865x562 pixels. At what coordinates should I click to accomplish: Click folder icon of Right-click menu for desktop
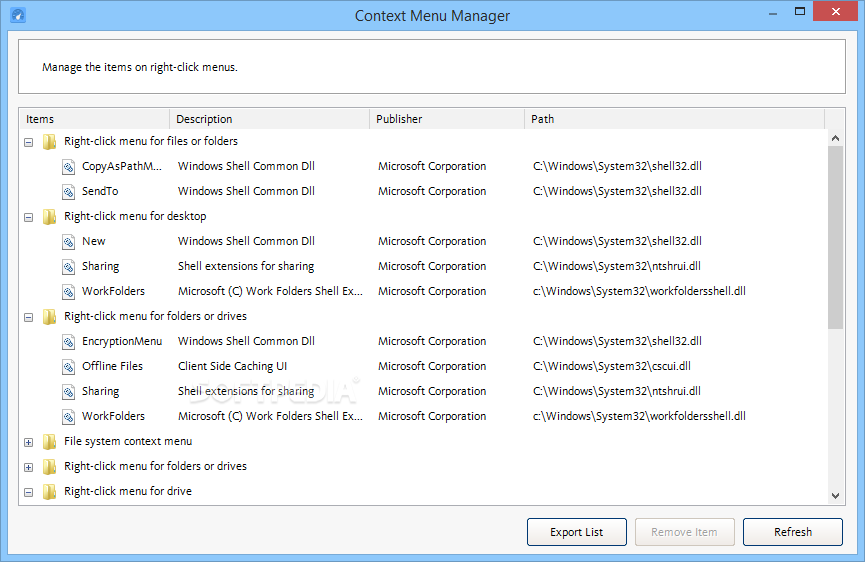tap(50, 217)
